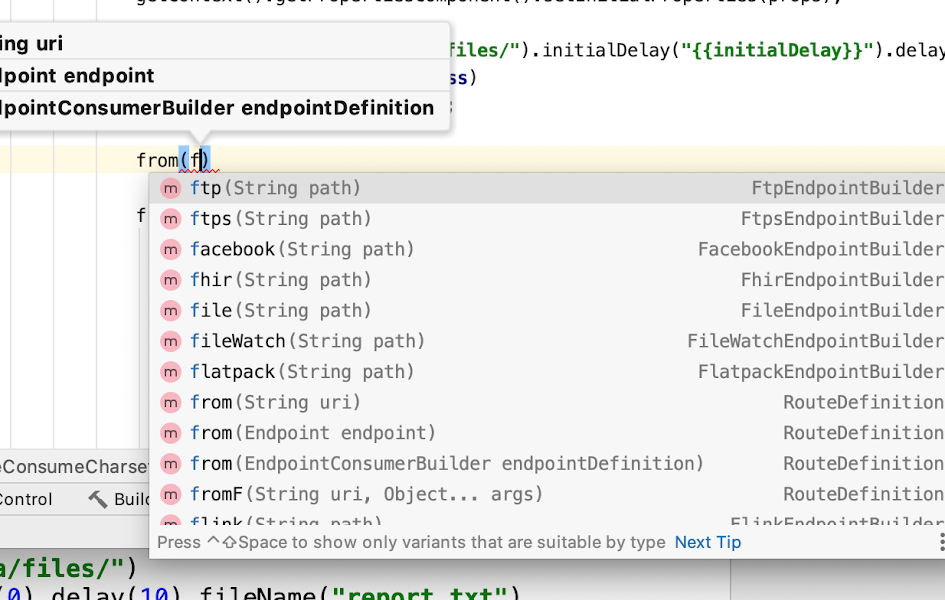Select ftp(String path) completion suggestion
Viewport: 945px width, 600px height.
276,188
